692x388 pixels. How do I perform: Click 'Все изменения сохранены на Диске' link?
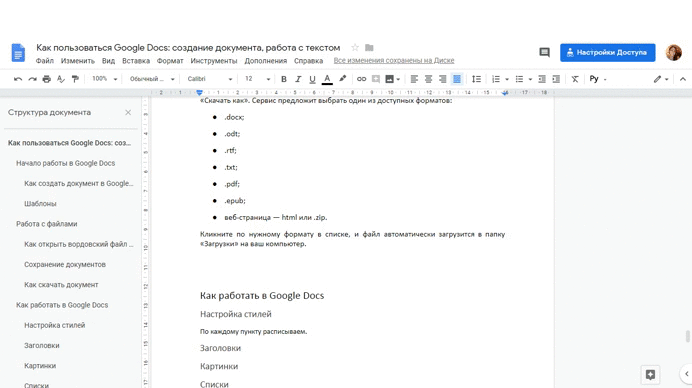pos(394,60)
